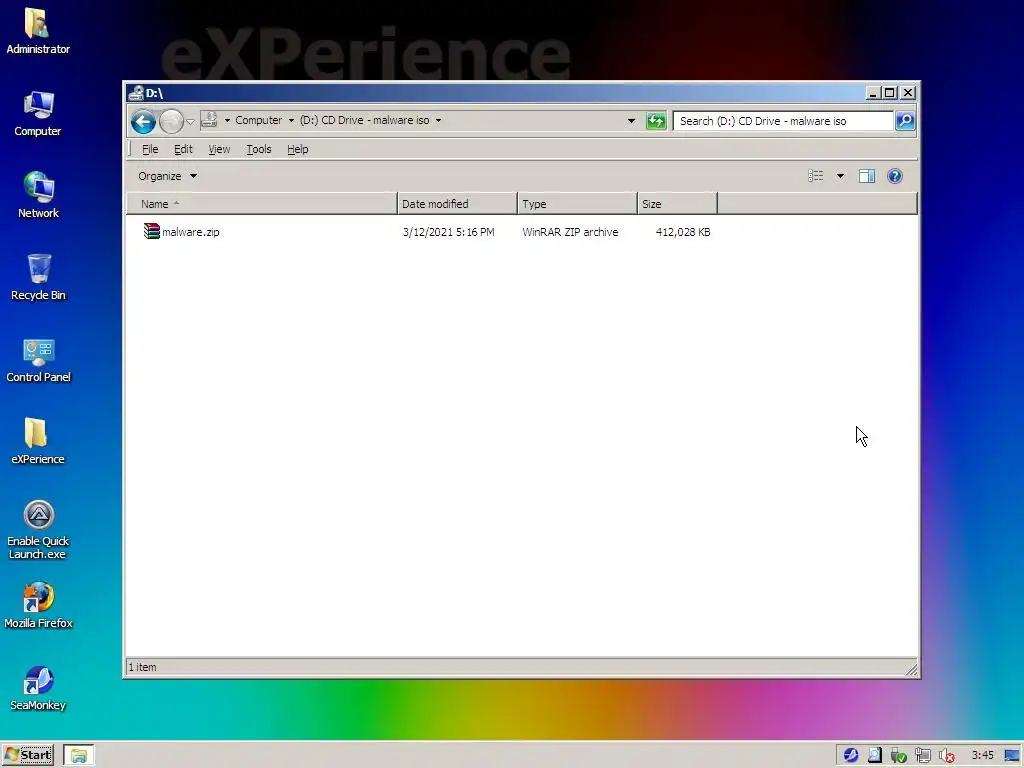Sort by the Type column header
Screen dimensions: 1024x768
pyautogui.click(x=577, y=204)
